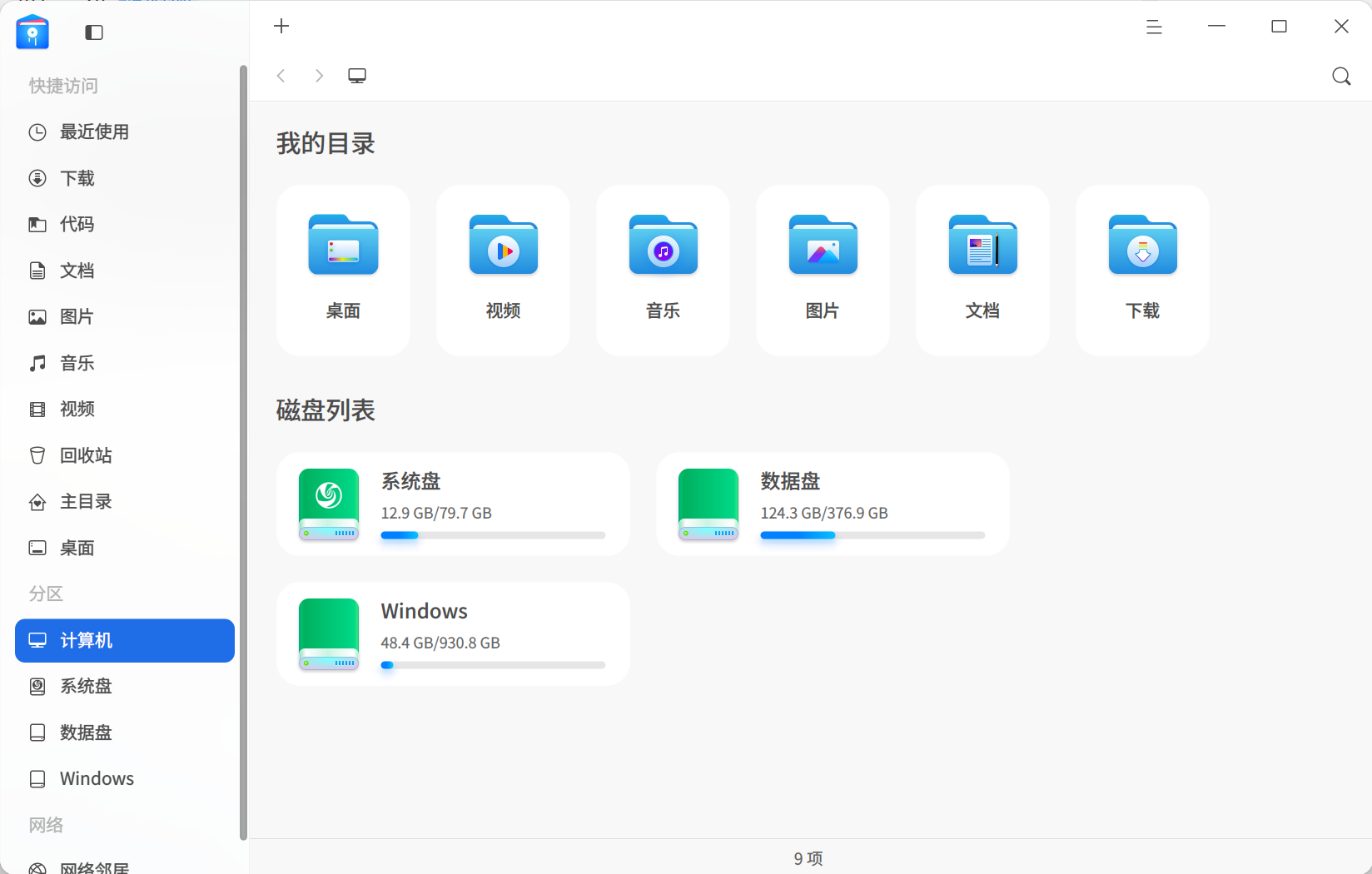Screen dimensions: 1372x874
Task: Select the Windows disk drive icon
Action: coord(329,634)
